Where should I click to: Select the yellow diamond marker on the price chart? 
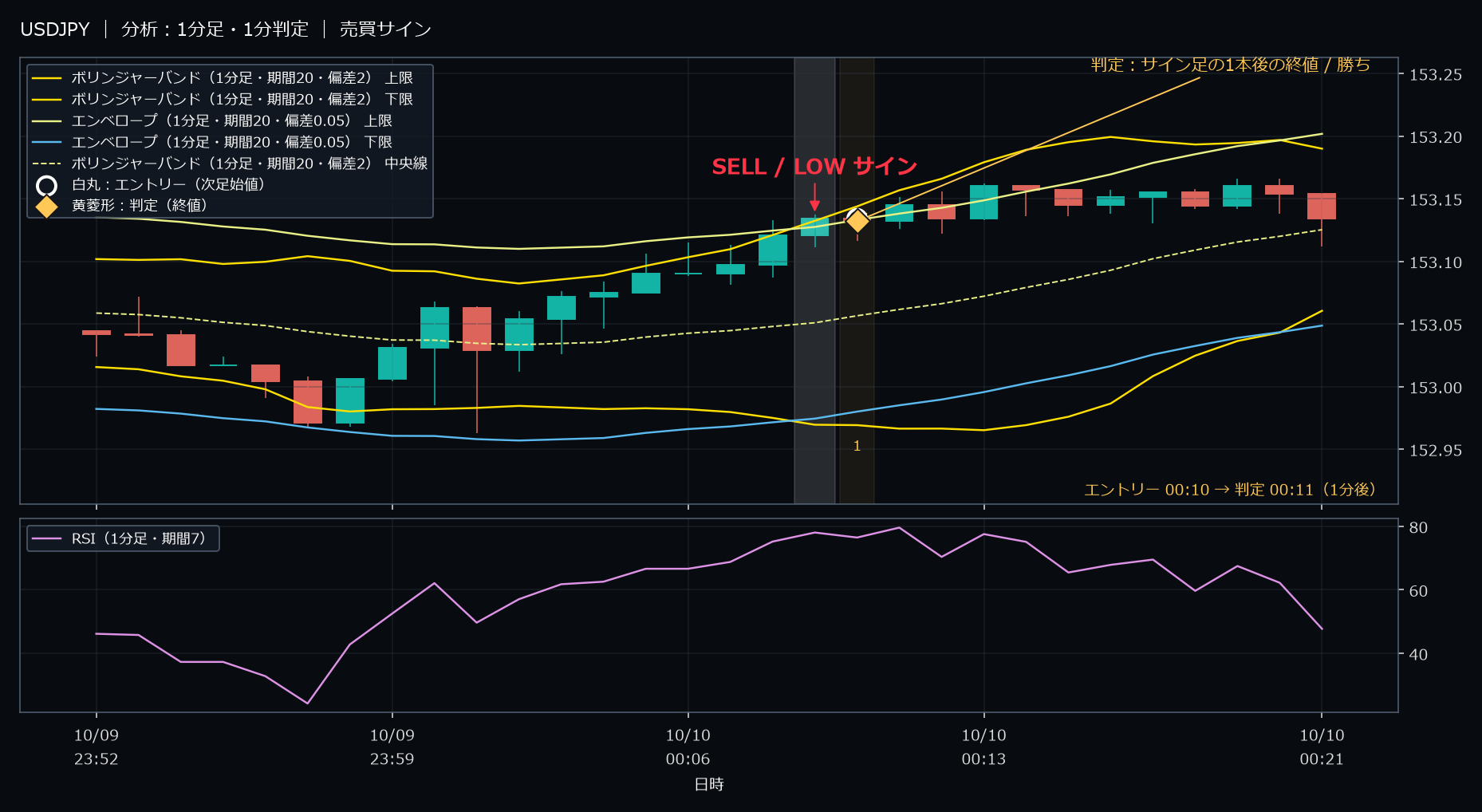pyautogui.click(x=857, y=220)
